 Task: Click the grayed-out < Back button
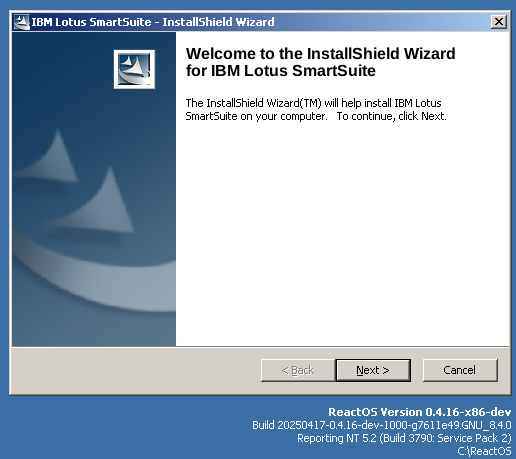pos(298,370)
